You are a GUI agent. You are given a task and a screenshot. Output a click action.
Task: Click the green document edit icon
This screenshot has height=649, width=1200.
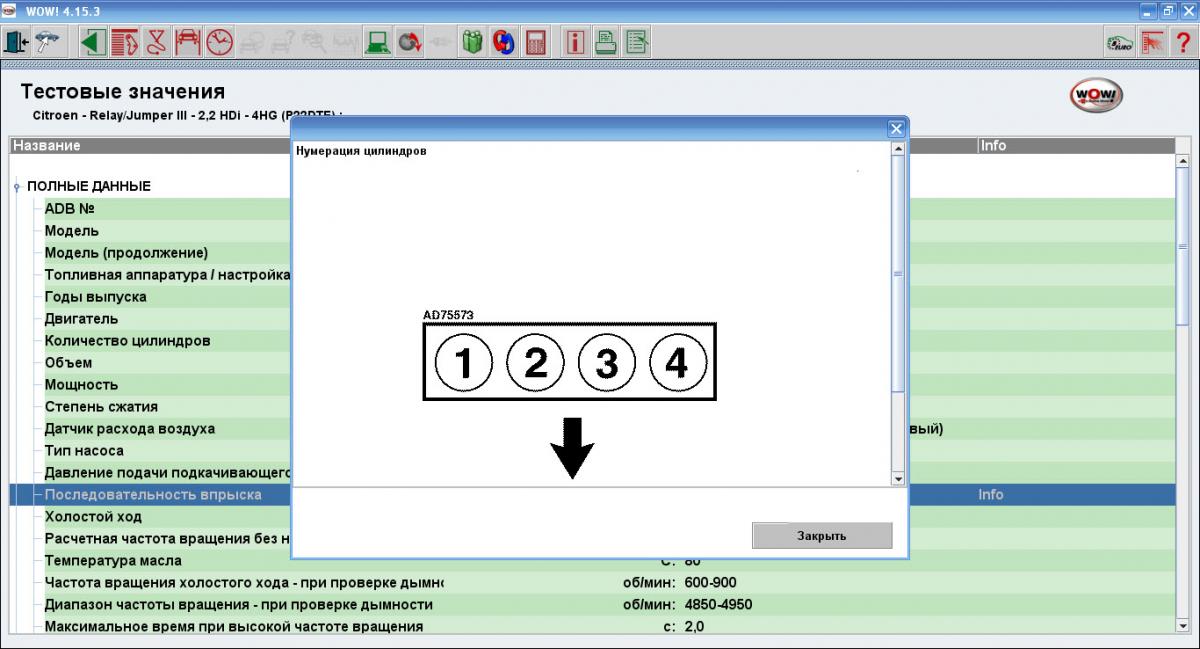coord(637,42)
